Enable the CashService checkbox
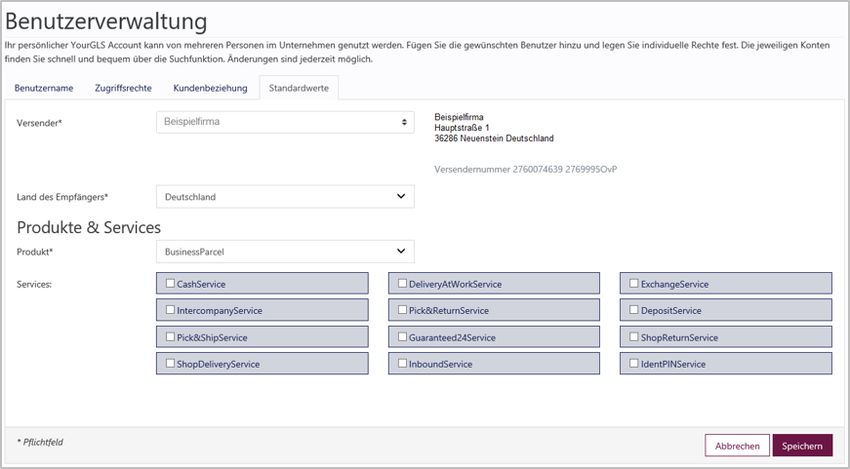Viewport: 850px width, 469px height. click(x=170, y=284)
